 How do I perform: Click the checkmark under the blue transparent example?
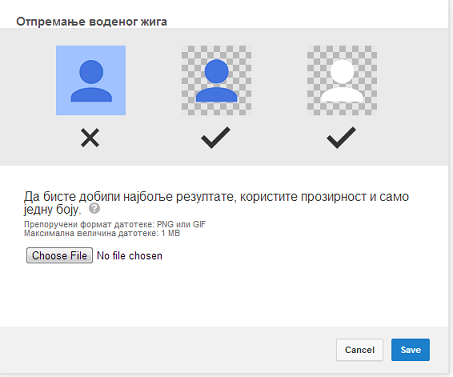click(216, 137)
